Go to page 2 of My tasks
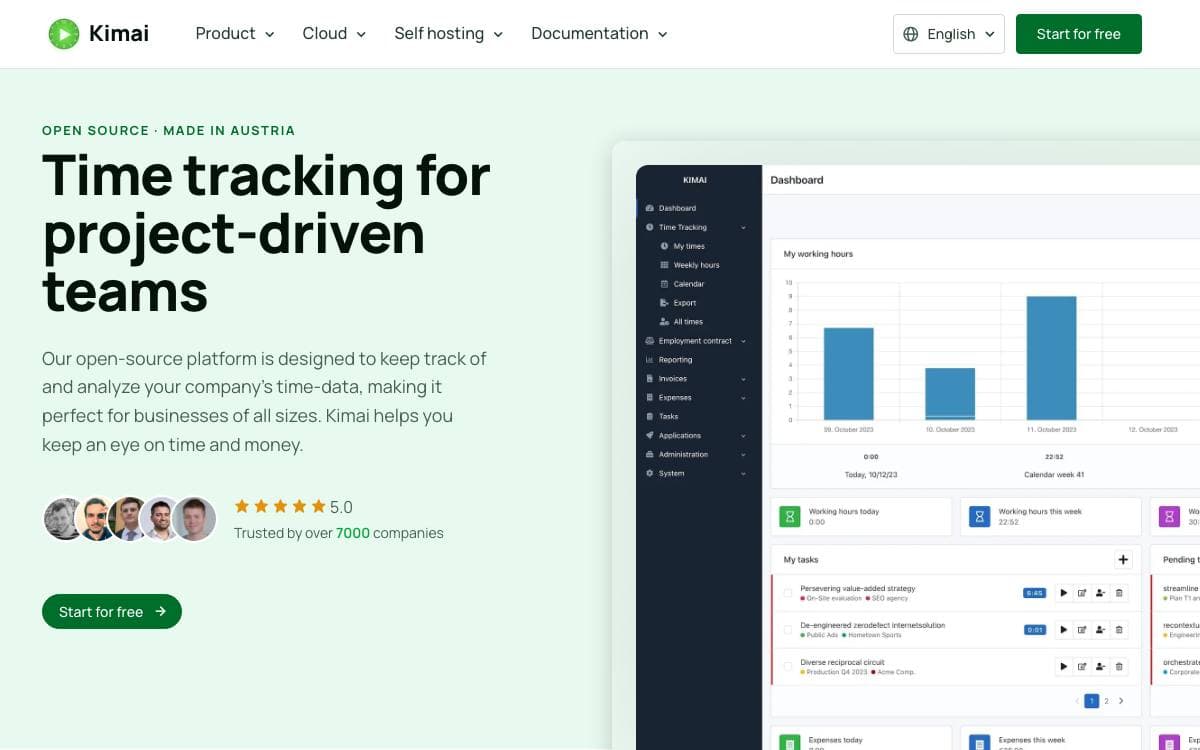The image size is (1200, 750). tap(1106, 701)
